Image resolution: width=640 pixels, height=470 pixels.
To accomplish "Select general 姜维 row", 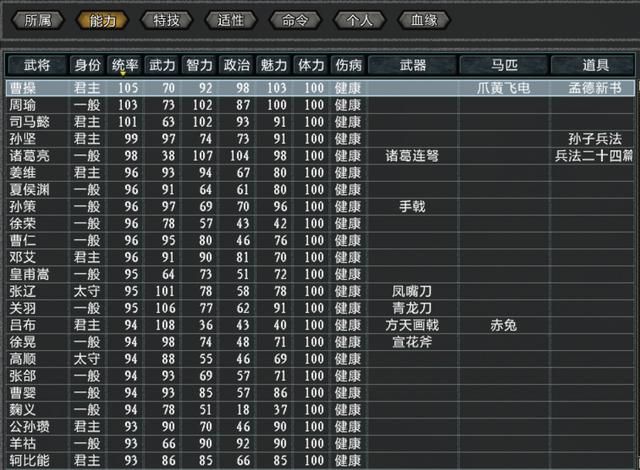I will coord(320,173).
